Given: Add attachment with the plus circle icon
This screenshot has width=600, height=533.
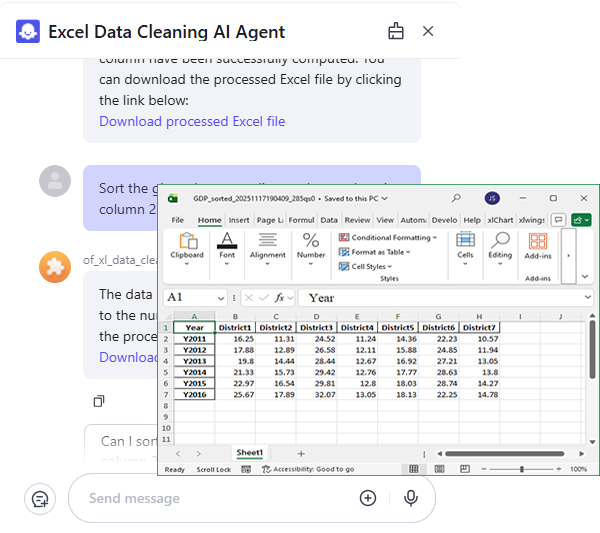Looking at the screenshot, I should click(368, 498).
